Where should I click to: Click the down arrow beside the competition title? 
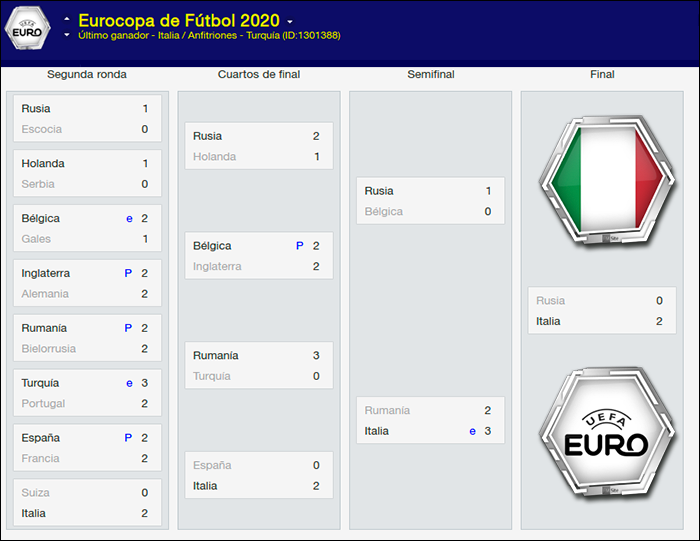(67, 35)
